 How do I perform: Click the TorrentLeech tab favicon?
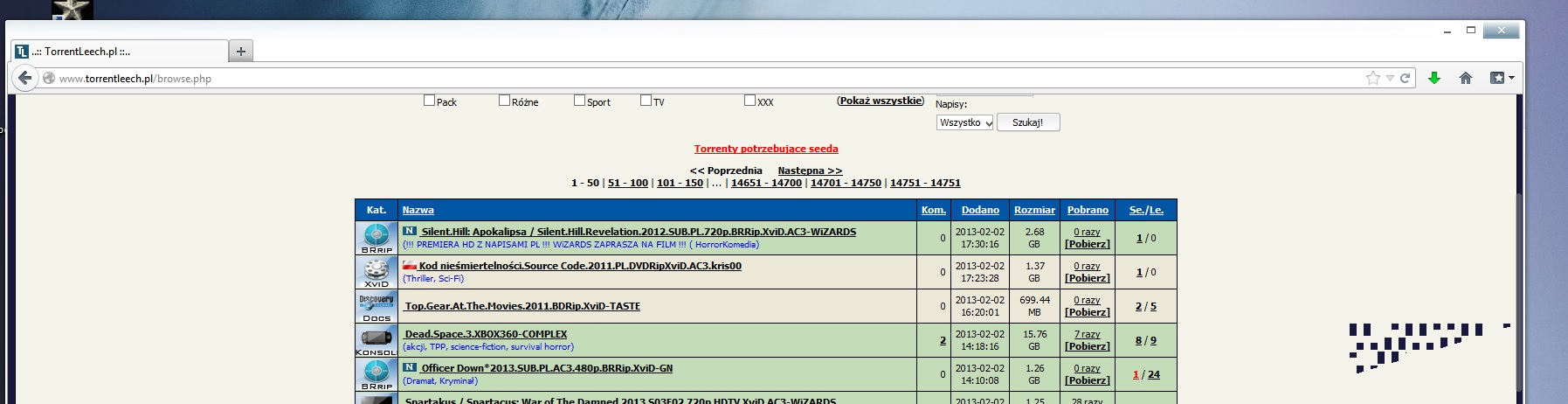22,52
